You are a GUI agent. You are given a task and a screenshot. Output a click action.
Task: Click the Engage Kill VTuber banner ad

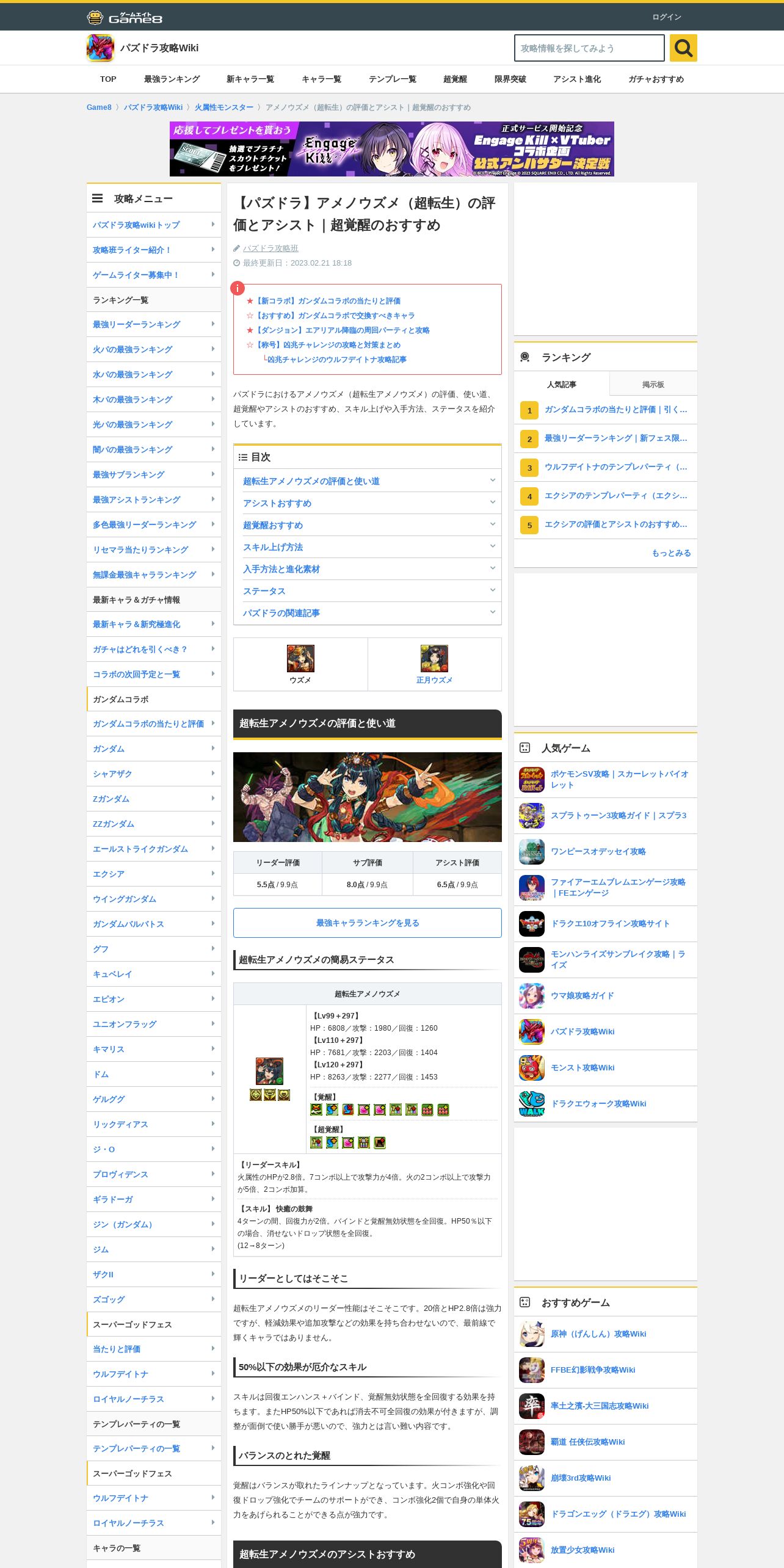392,149
